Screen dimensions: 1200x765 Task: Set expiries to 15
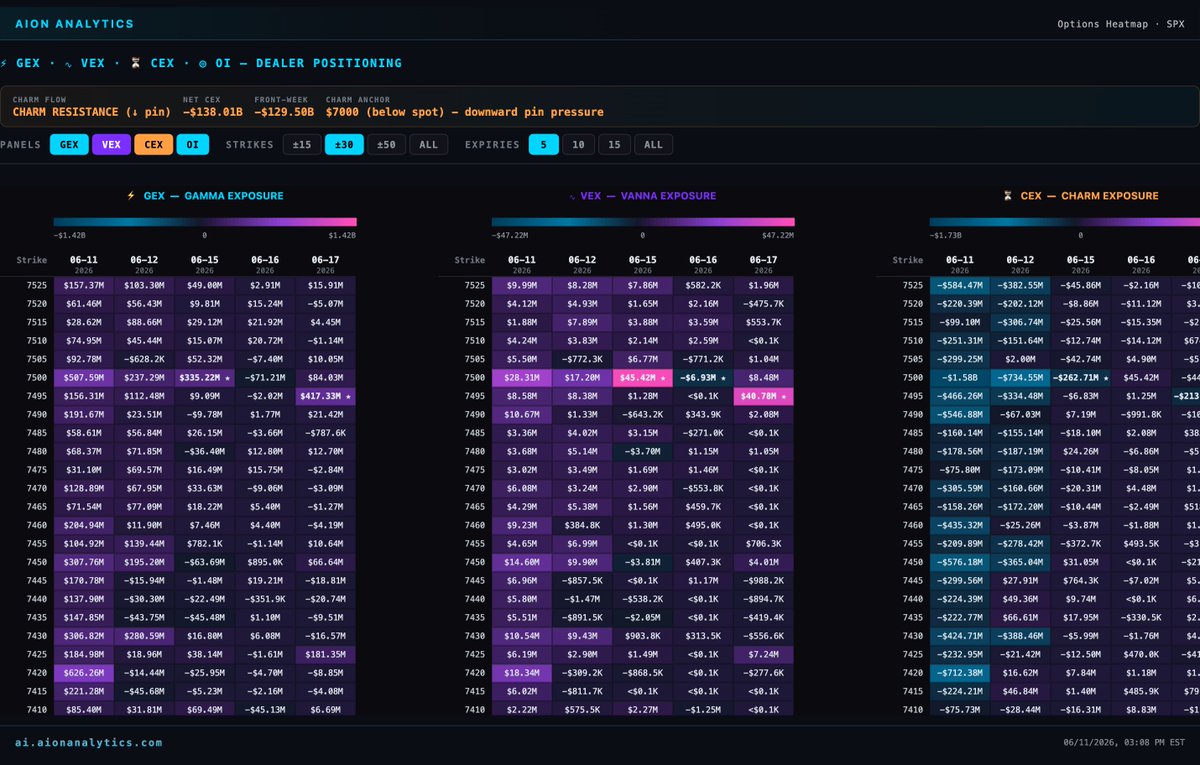click(x=614, y=145)
